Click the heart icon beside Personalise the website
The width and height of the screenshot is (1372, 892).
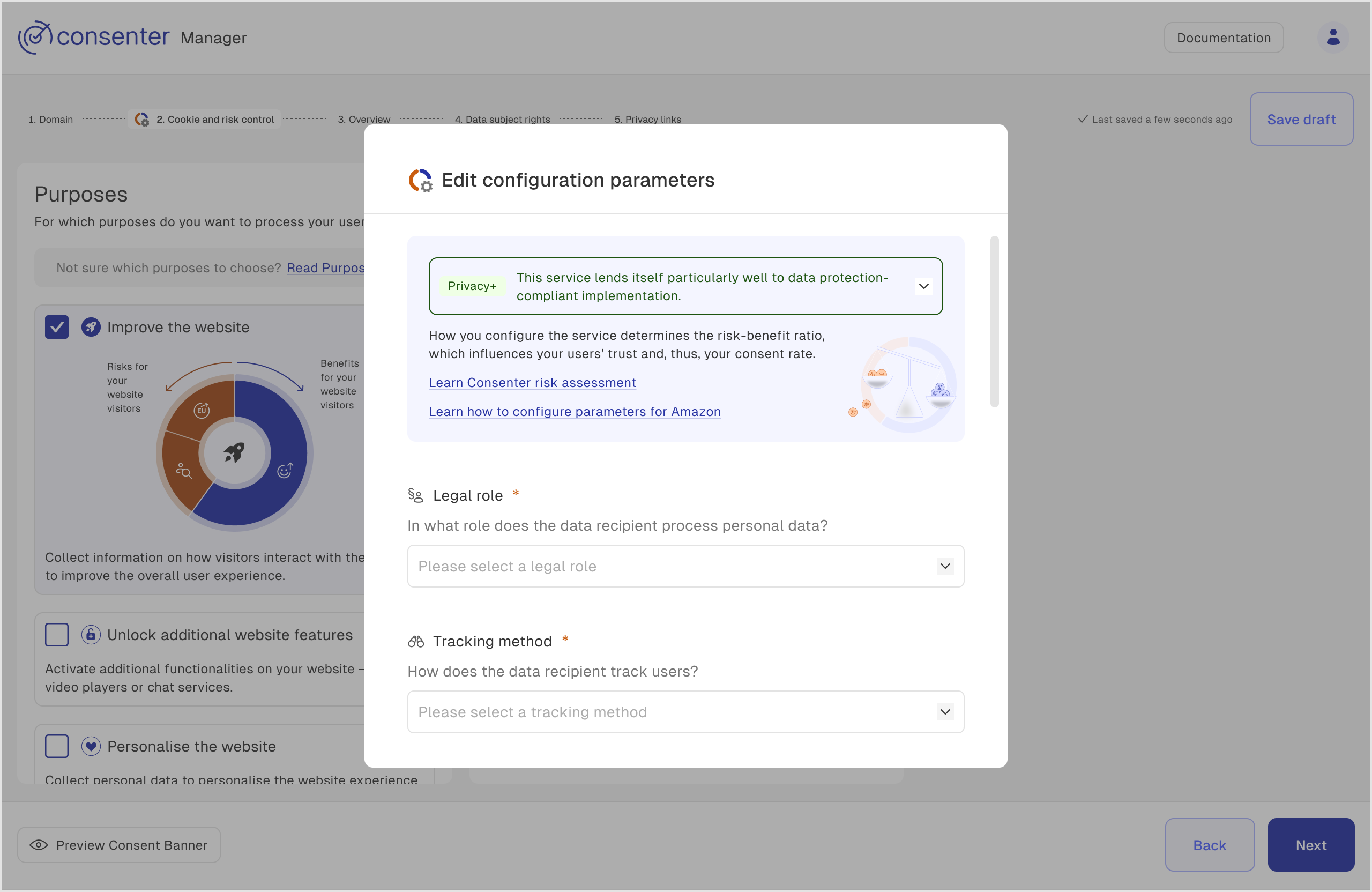point(91,746)
